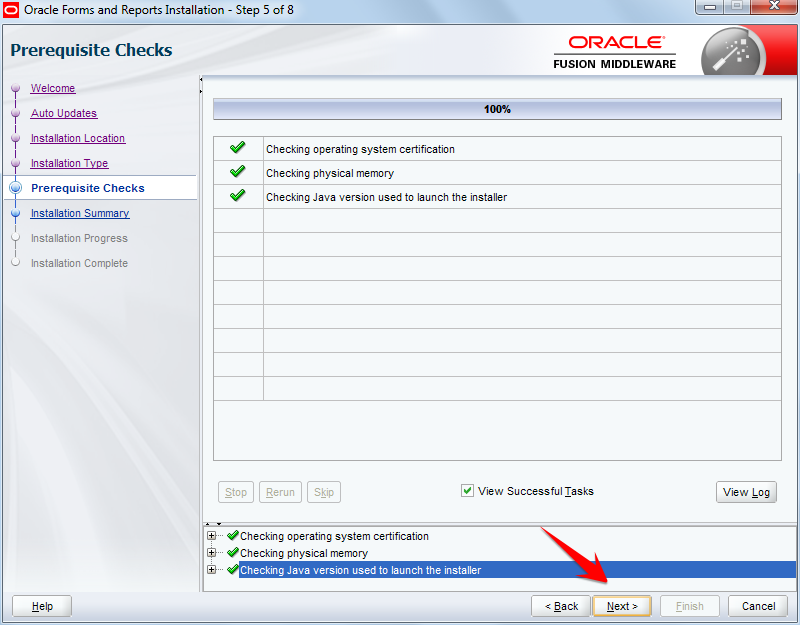
Task: Click the checkmark next to physical memory check
Action: pos(237,172)
